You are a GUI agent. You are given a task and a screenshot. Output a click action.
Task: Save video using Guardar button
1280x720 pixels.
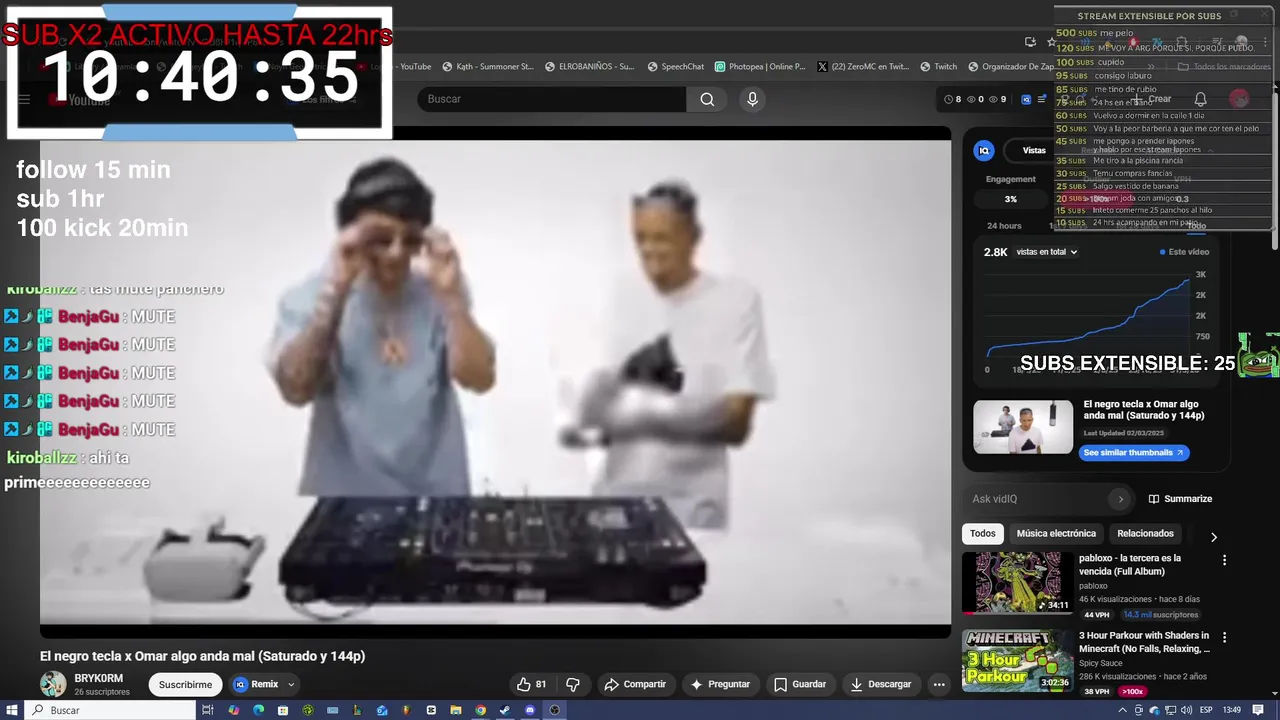point(800,684)
